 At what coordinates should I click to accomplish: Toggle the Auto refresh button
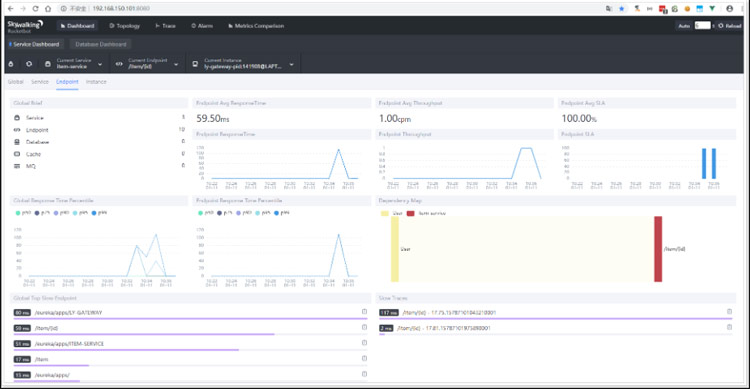(684, 26)
